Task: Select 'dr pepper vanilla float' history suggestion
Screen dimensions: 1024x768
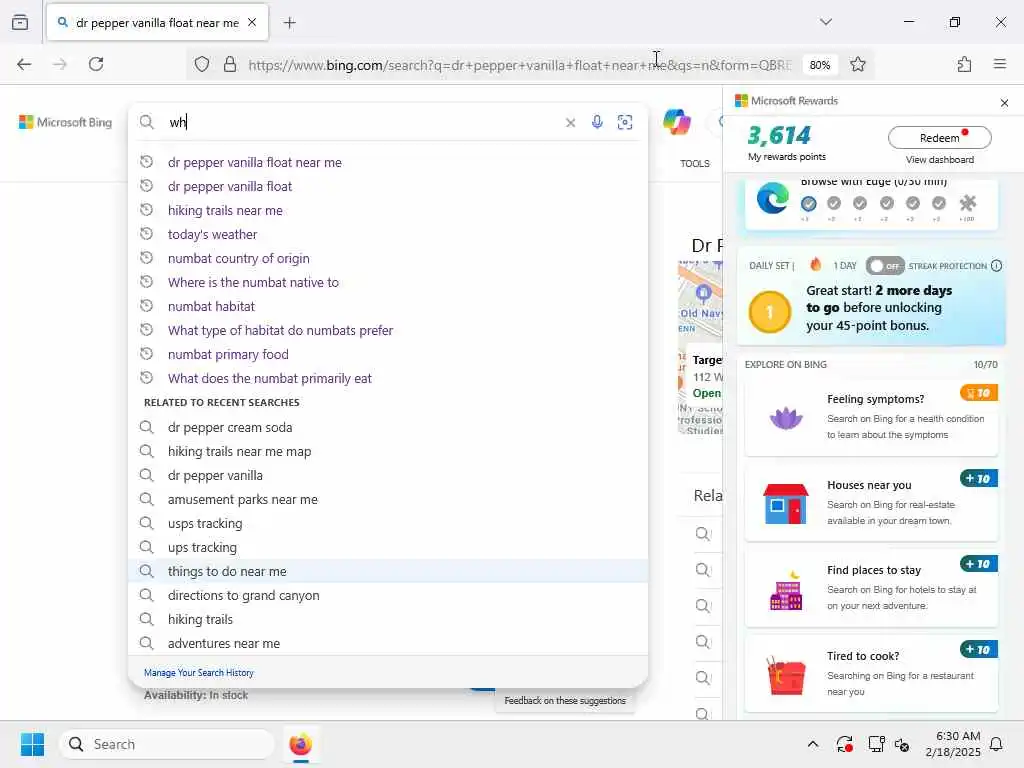Action: 388,186
